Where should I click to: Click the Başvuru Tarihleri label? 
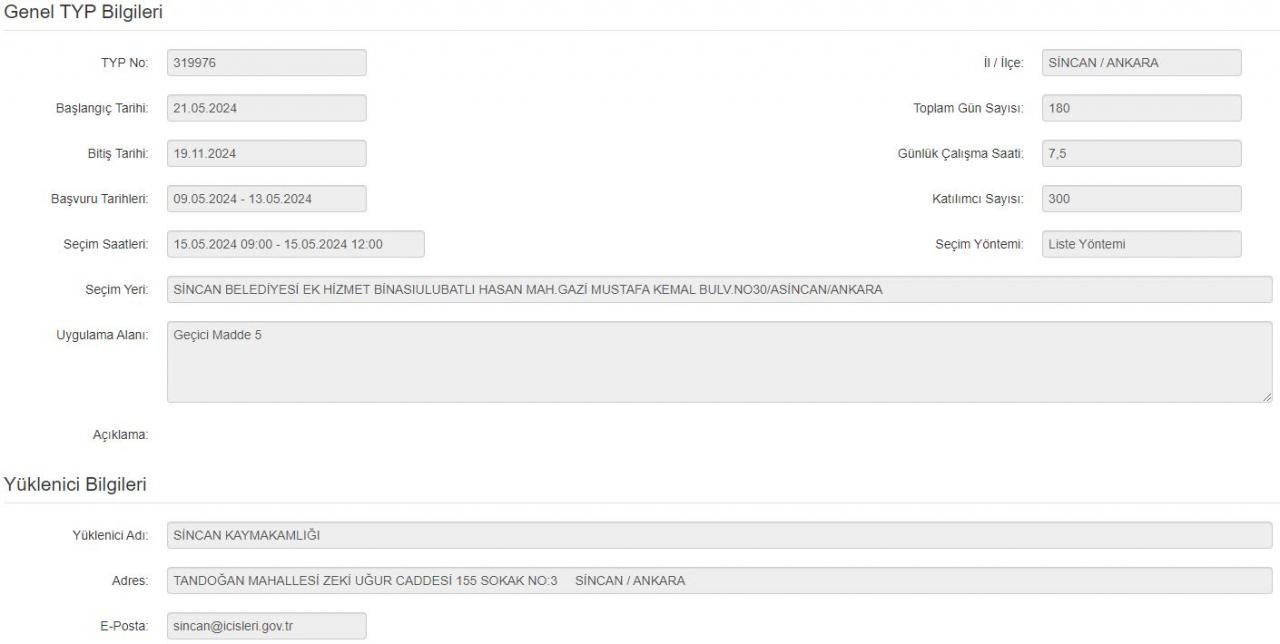(100, 199)
